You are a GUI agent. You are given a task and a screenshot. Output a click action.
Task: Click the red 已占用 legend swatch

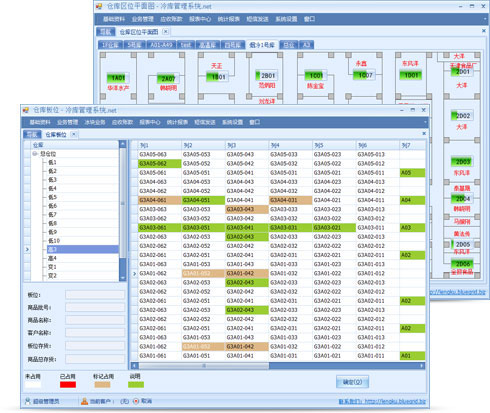[68, 384]
